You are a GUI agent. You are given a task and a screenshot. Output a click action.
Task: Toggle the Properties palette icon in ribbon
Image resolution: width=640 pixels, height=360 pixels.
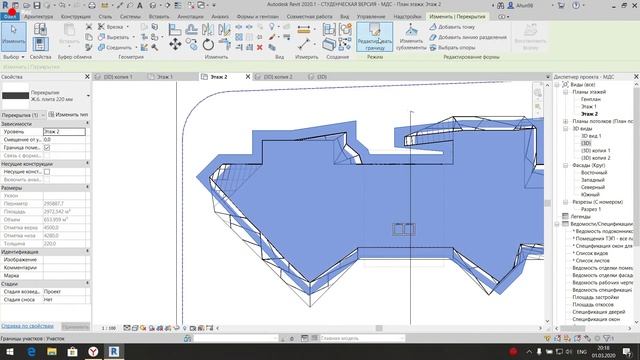click(40, 44)
